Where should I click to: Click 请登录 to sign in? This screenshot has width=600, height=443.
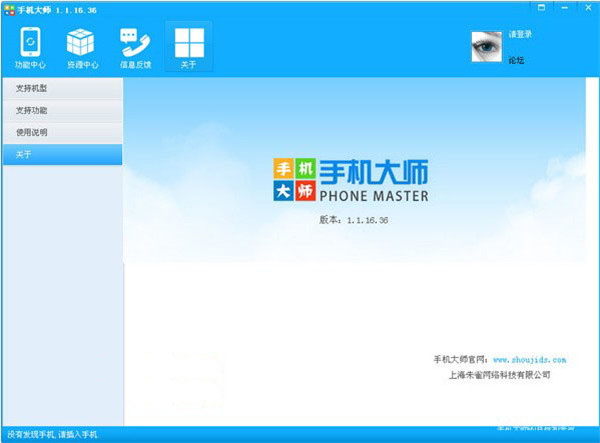point(520,34)
